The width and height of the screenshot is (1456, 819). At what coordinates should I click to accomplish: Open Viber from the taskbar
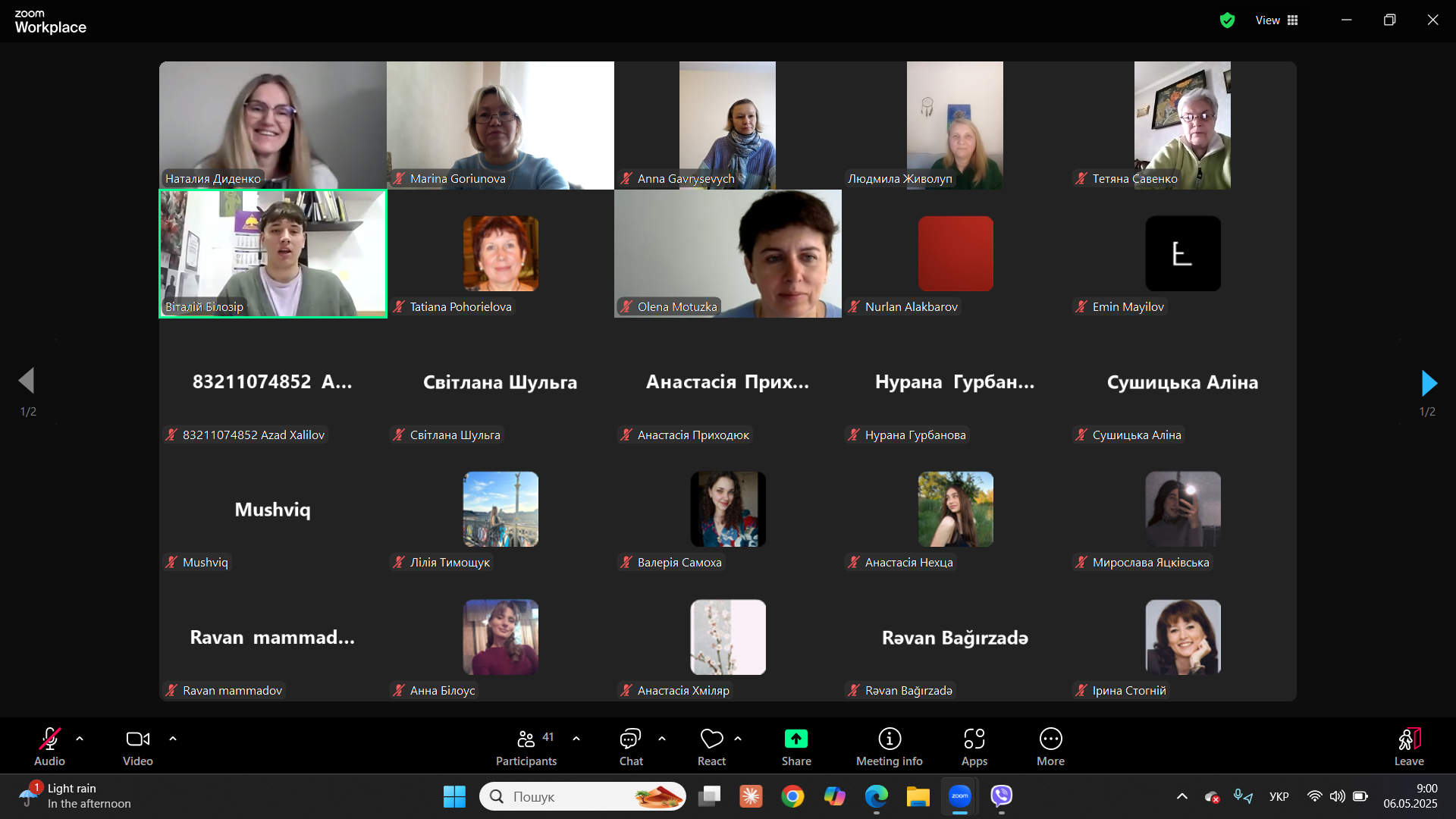(x=1002, y=796)
